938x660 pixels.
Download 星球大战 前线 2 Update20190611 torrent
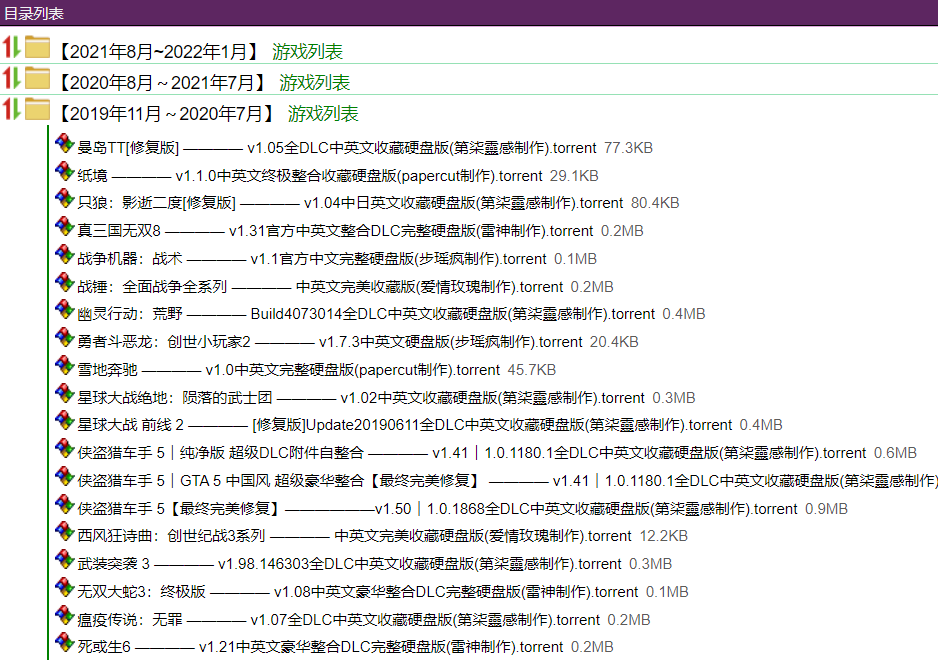tap(404, 425)
